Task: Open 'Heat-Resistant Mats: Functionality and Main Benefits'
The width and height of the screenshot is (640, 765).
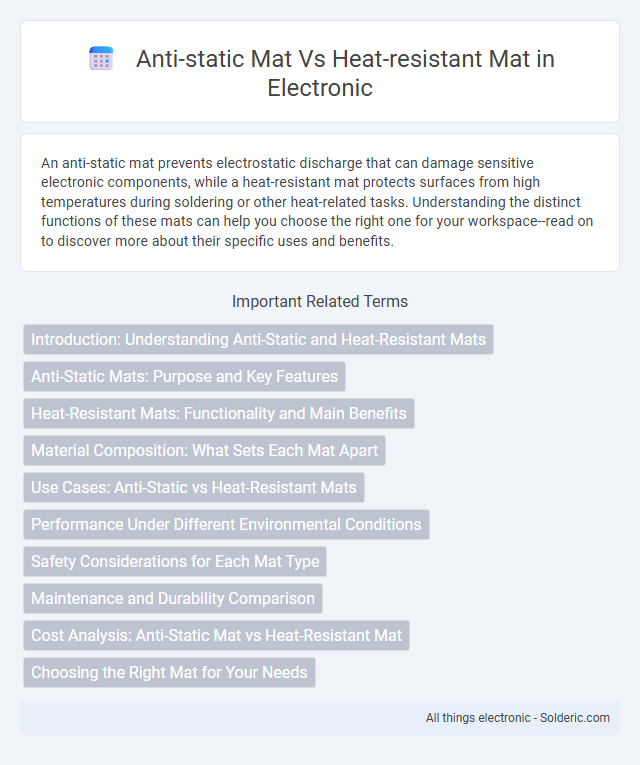Action: coord(219,414)
